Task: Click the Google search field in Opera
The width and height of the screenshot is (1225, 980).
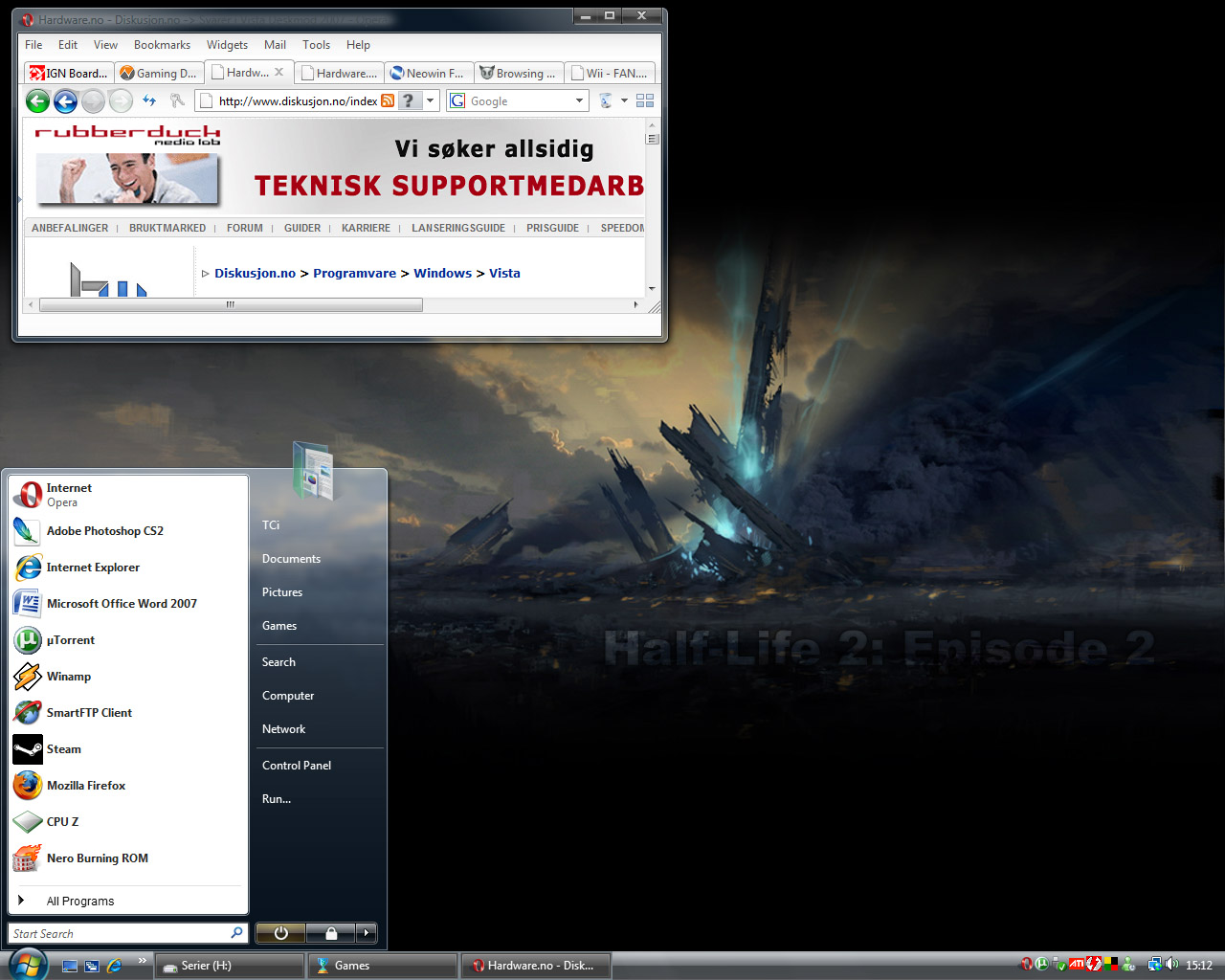Action: tap(520, 100)
